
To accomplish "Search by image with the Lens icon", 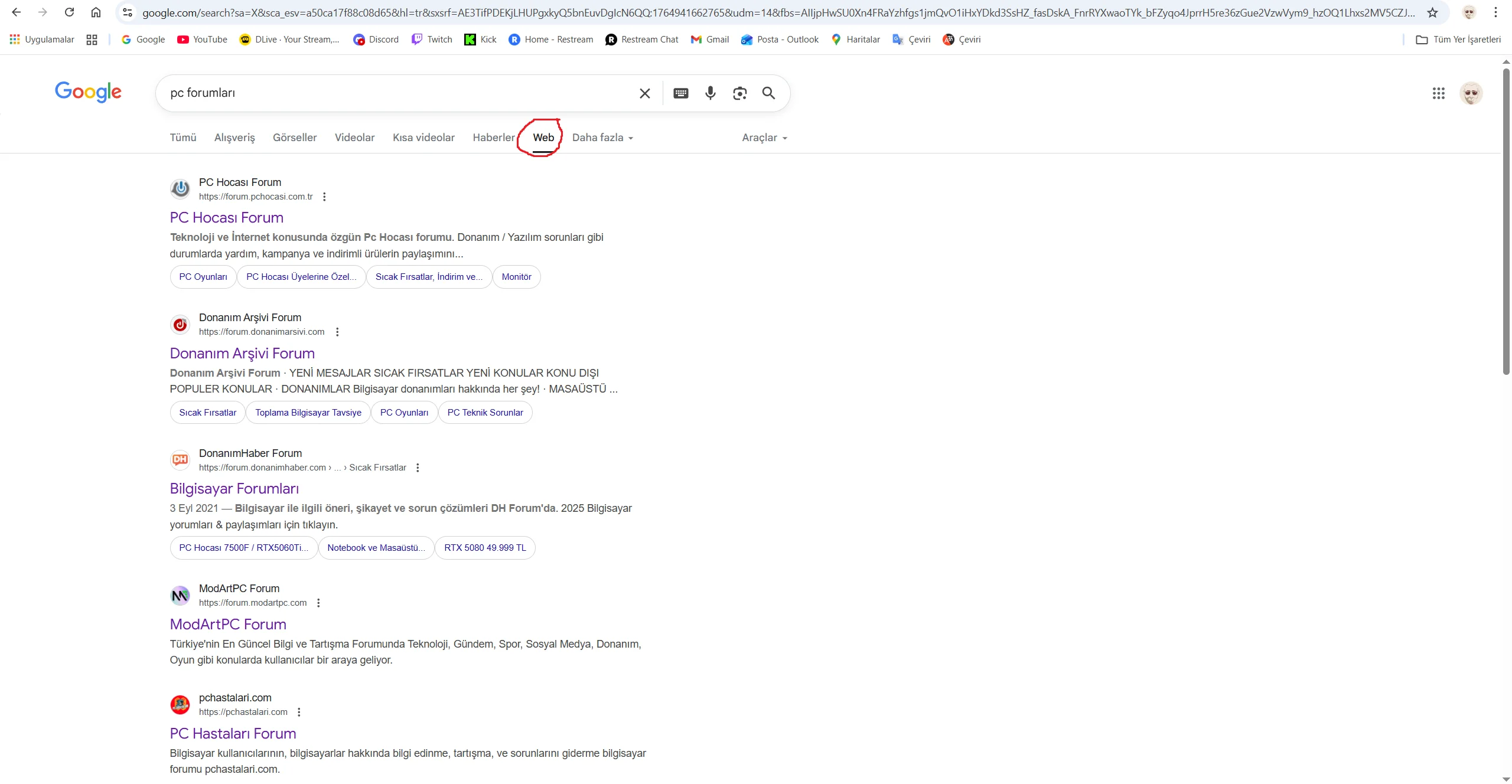I will click(739, 93).
